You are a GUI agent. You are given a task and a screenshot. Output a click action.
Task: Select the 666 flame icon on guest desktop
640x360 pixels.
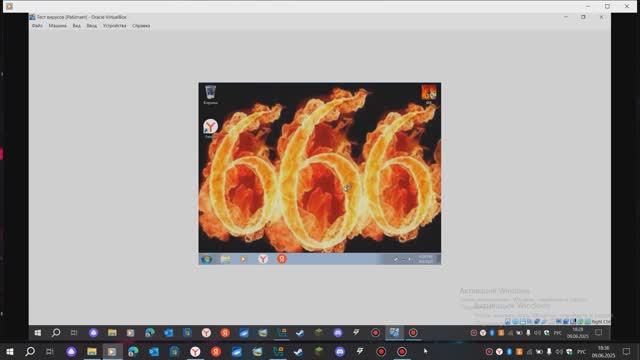(429, 94)
